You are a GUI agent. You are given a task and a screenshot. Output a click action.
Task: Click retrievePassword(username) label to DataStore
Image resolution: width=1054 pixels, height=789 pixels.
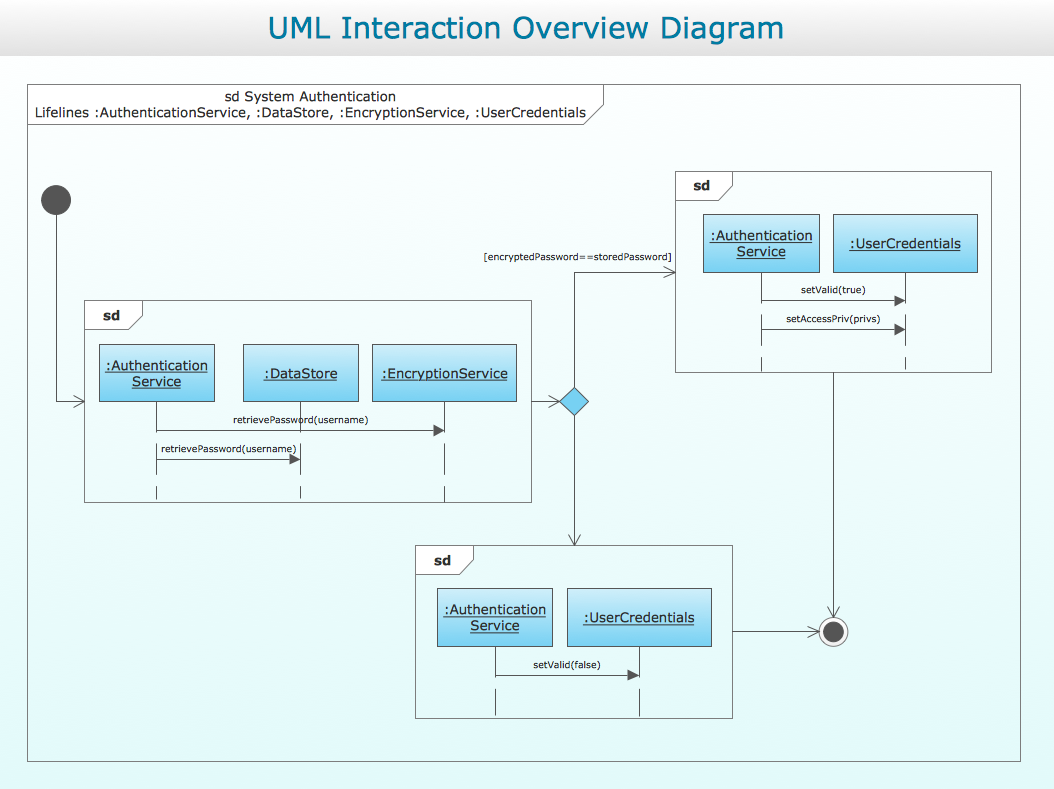coord(229,448)
